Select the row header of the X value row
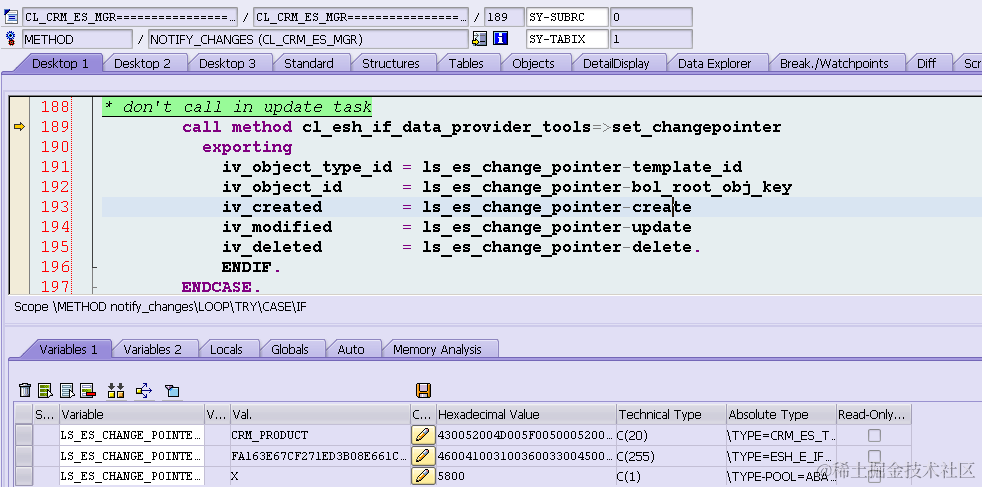 click(x=24, y=476)
